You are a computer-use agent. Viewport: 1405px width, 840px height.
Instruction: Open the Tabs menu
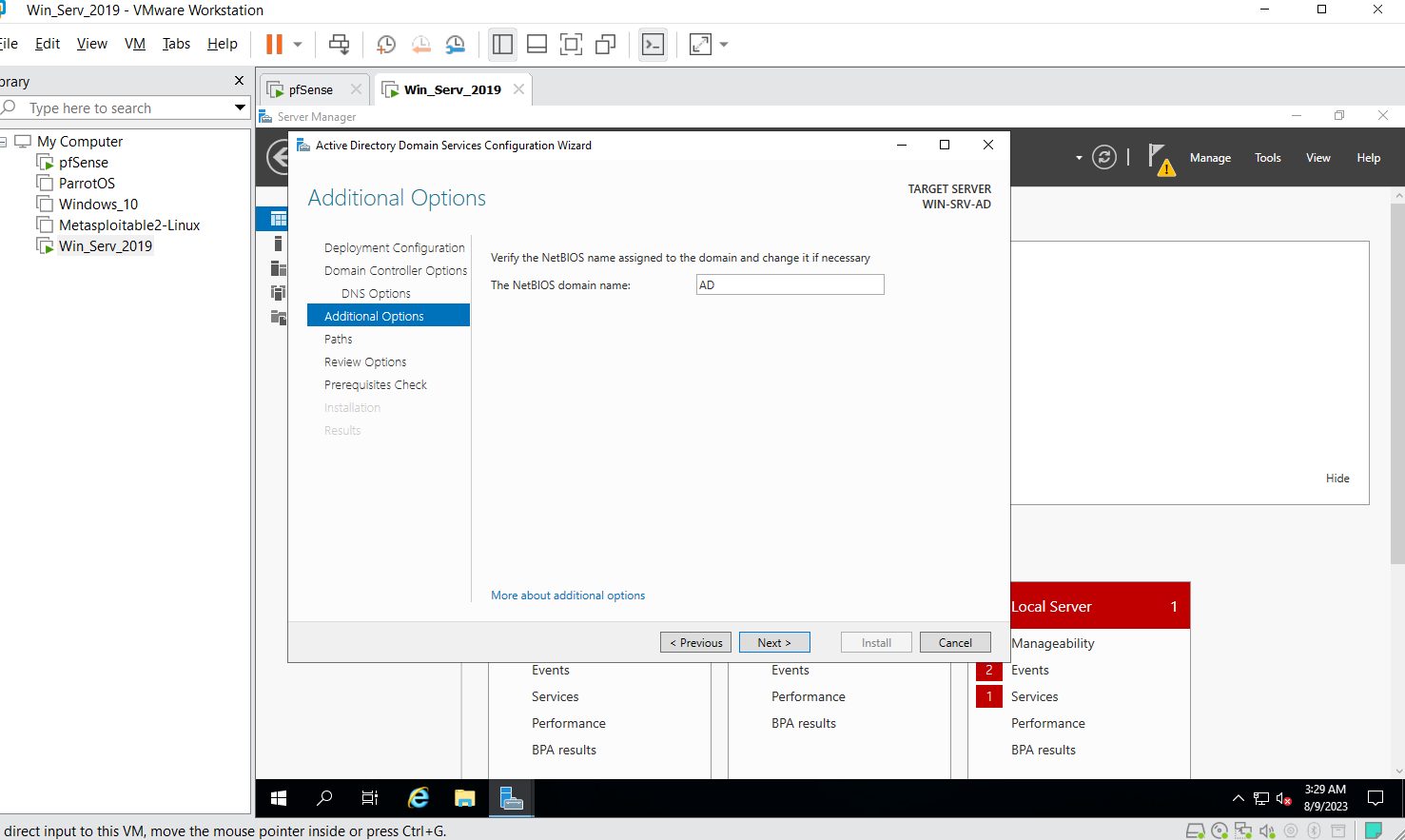[176, 44]
